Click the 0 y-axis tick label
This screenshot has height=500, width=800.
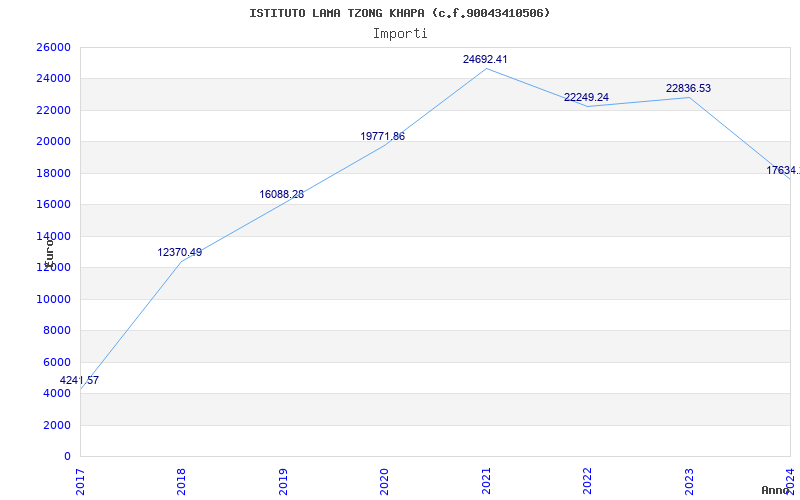[x=67, y=457]
